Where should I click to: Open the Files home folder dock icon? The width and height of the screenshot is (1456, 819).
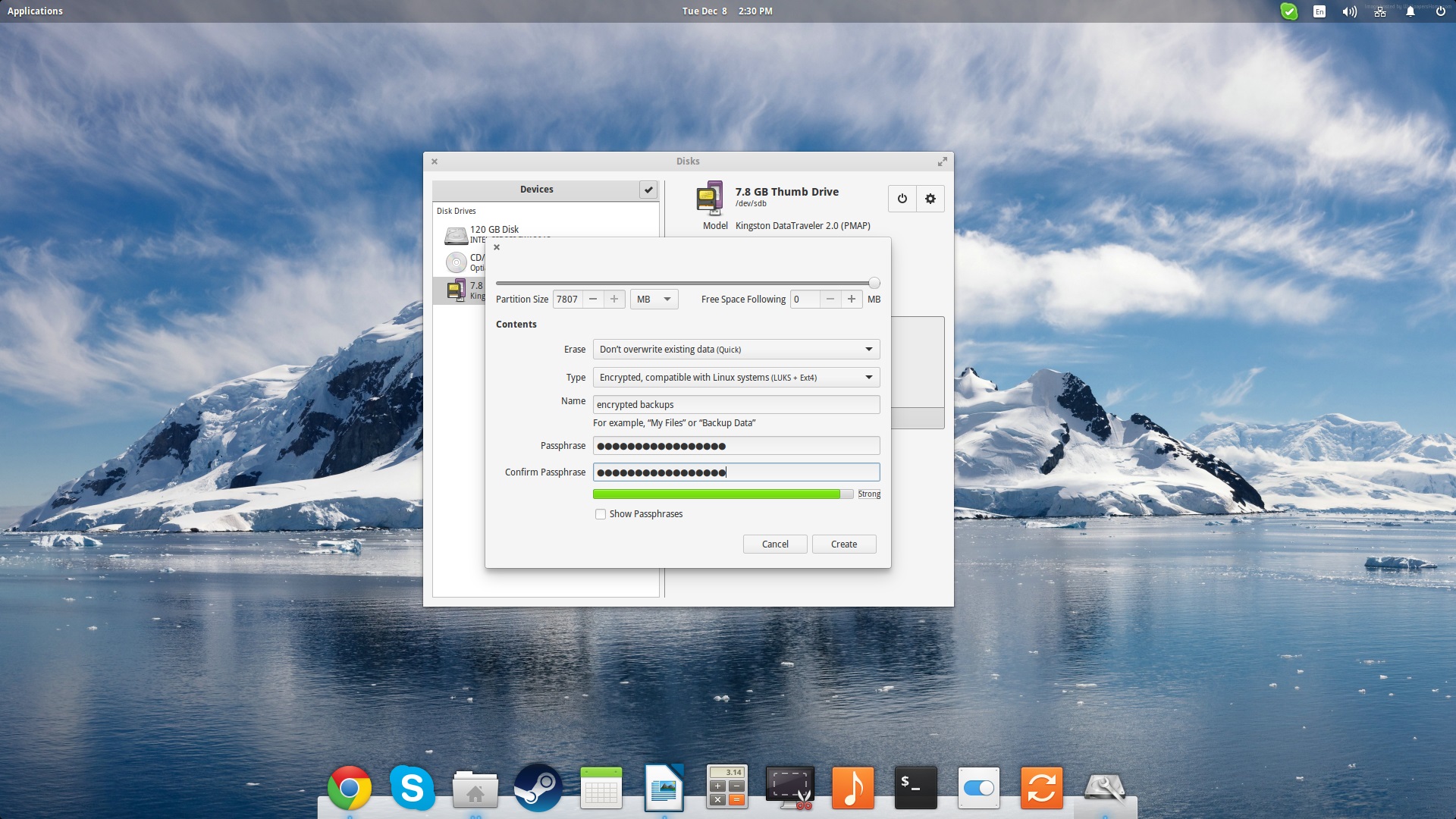click(x=475, y=789)
